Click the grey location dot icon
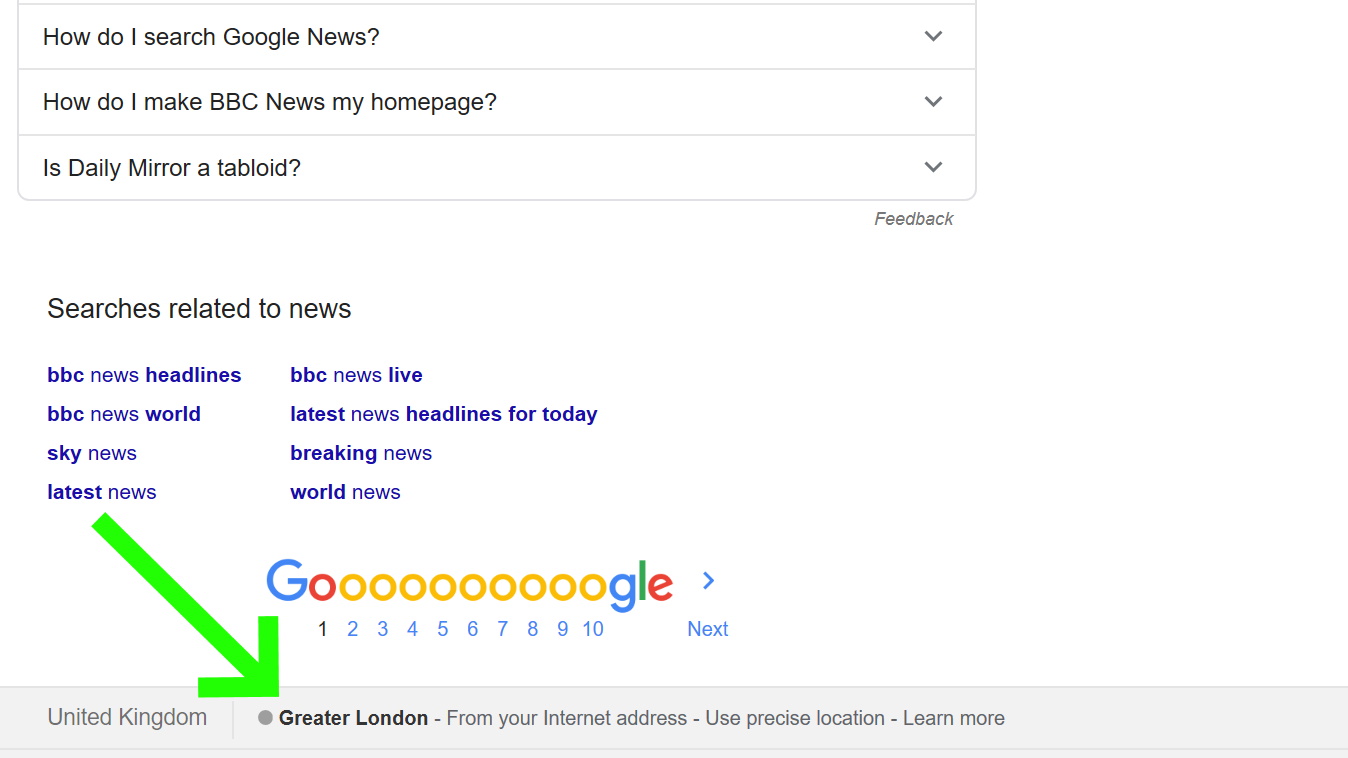Image resolution: width=1348 pixels, height=758 pixels. pos(265,718)
